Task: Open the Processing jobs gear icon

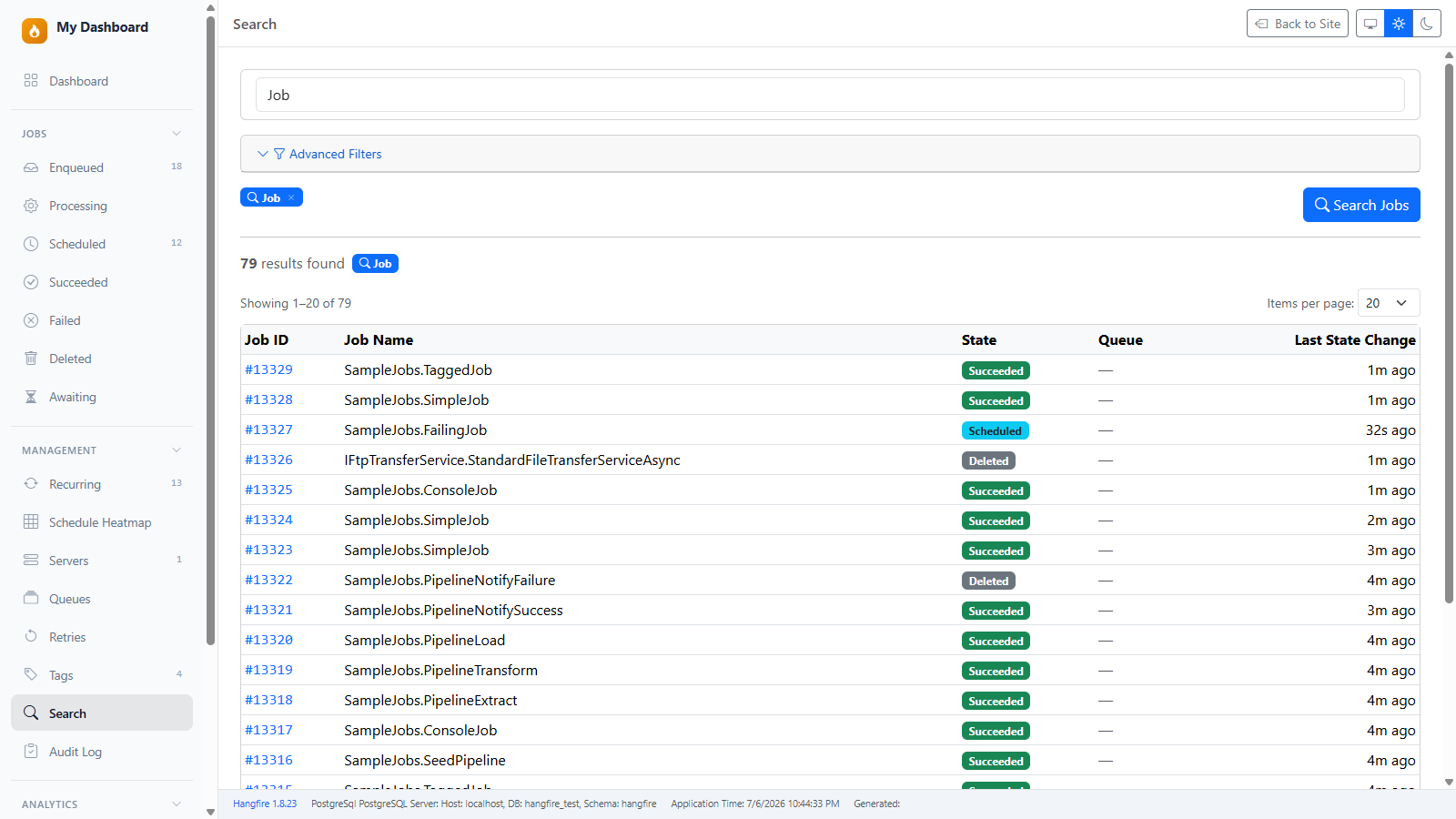Action: click(x=31, y=206)
